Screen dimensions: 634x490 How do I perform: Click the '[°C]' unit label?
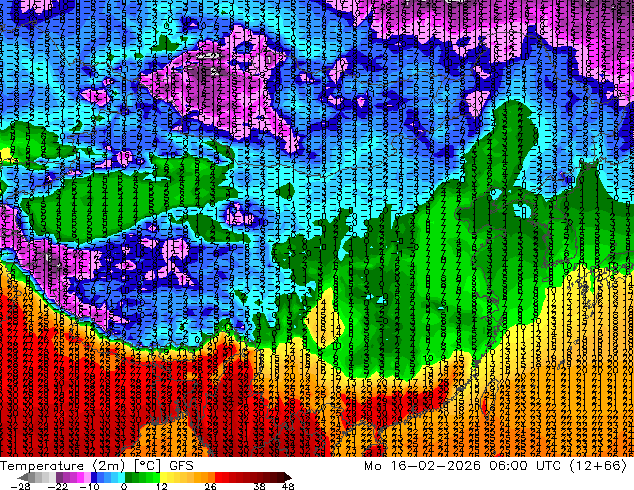point(147,466)
